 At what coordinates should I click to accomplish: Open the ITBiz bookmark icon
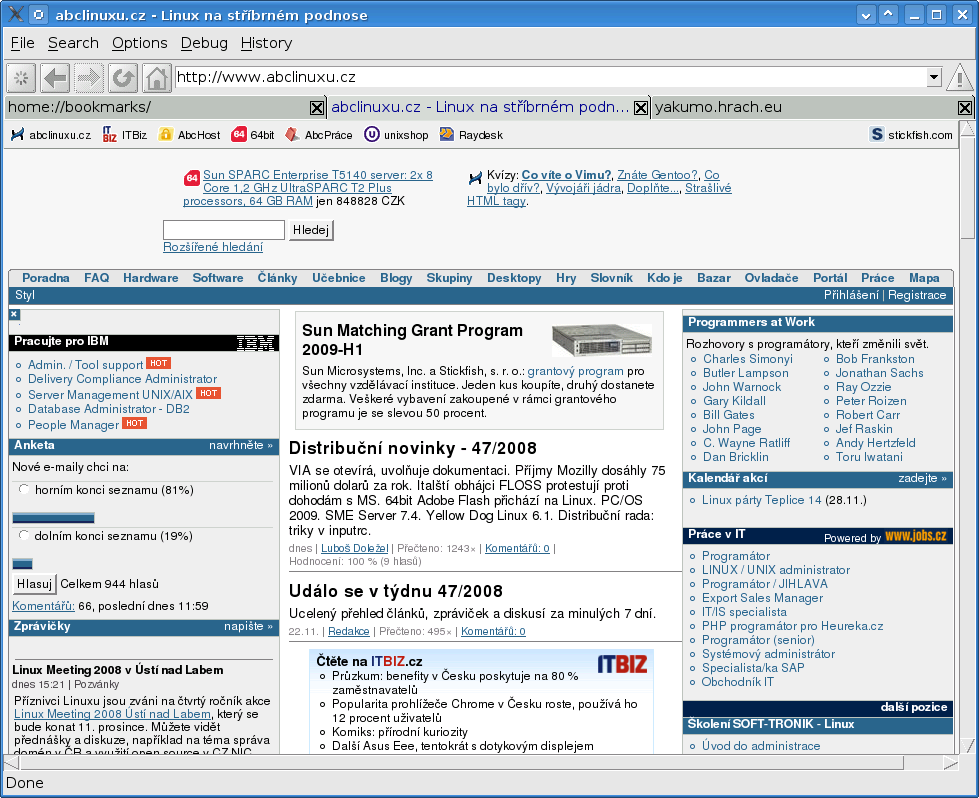coord(109,134)
